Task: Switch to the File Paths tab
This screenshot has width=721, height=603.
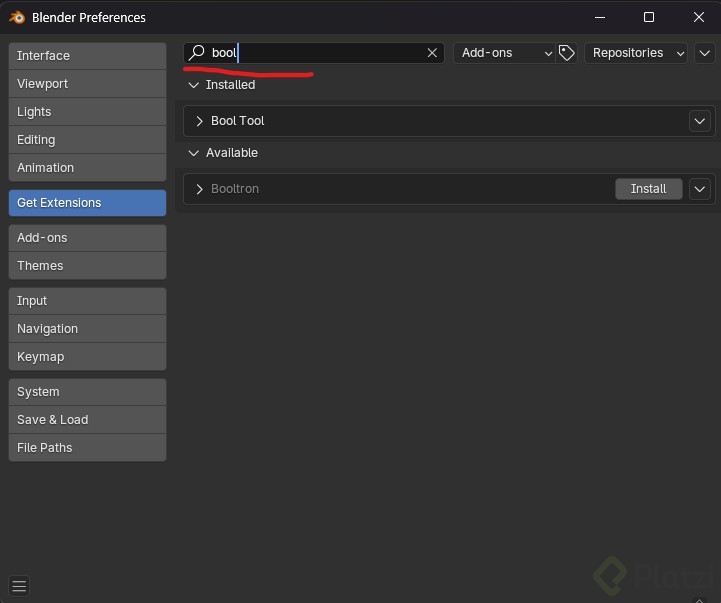Action: click(x=87, y=448)
